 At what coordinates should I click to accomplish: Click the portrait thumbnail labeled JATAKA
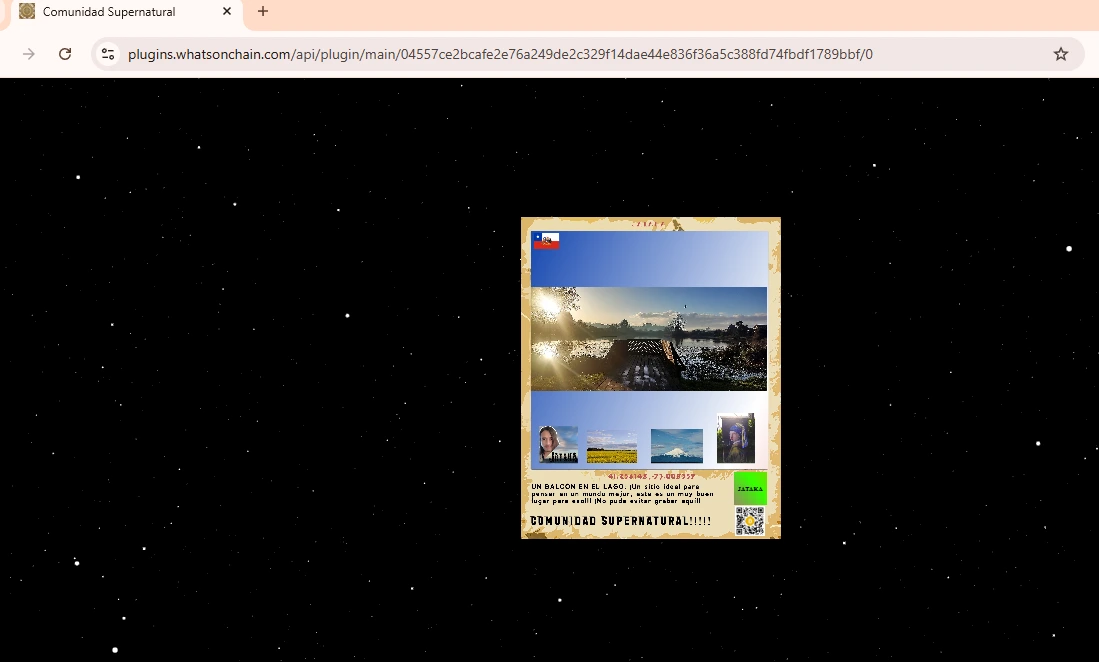pyautogui.click(x=558, y=446)
